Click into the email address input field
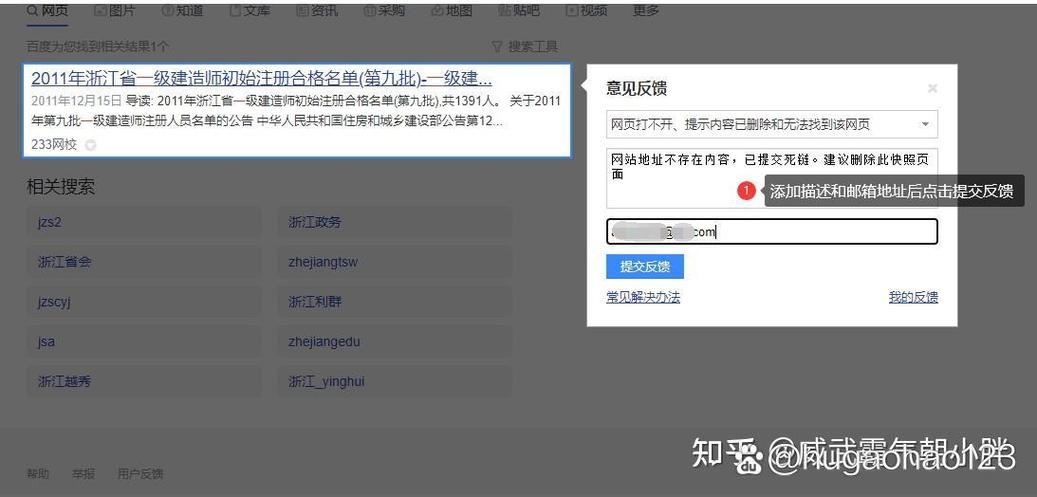 tap(772, 232)
